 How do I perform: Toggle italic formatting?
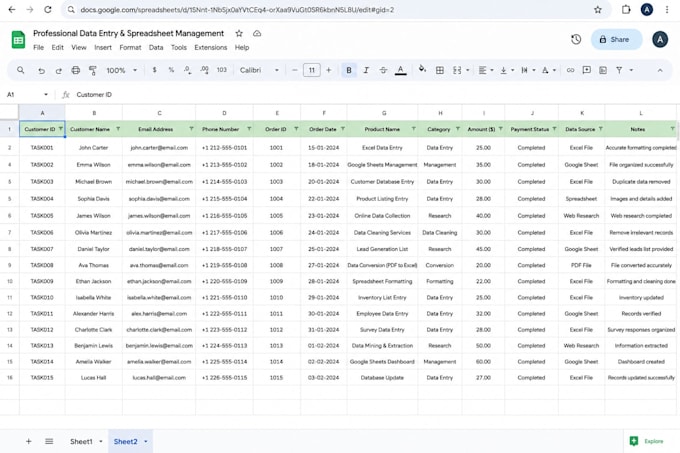click(366, 70)
